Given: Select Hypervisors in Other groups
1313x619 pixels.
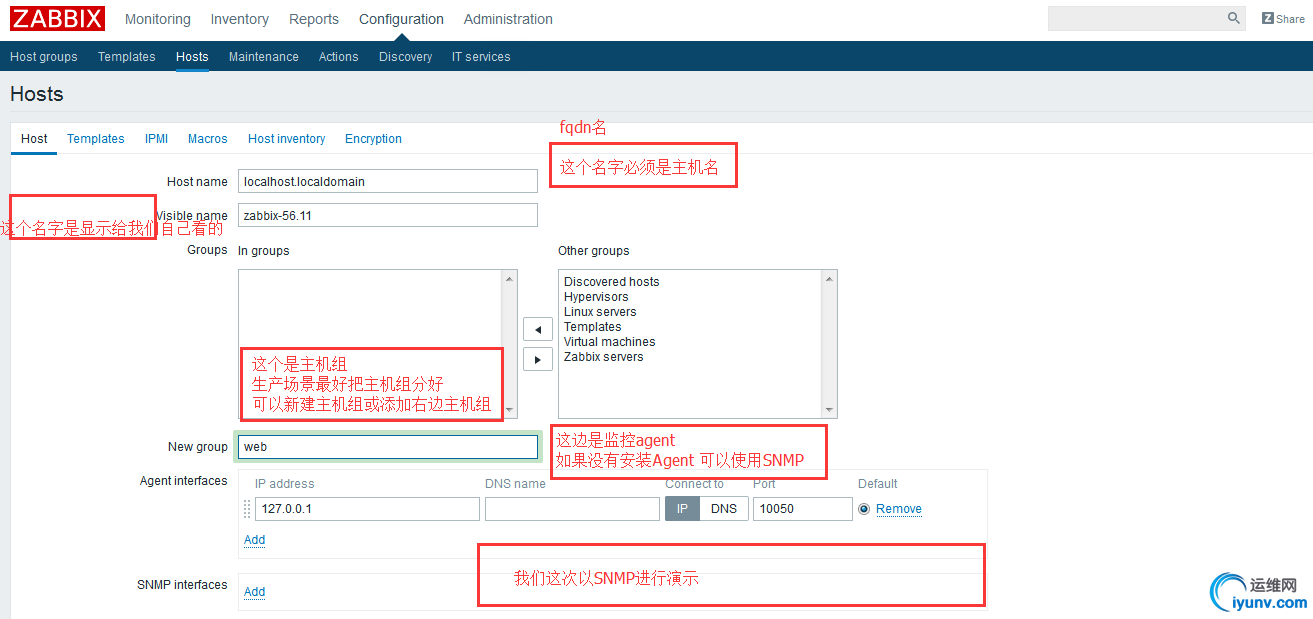Looking at the screenshot, I should pyautogui.click(x=596, y=297).
